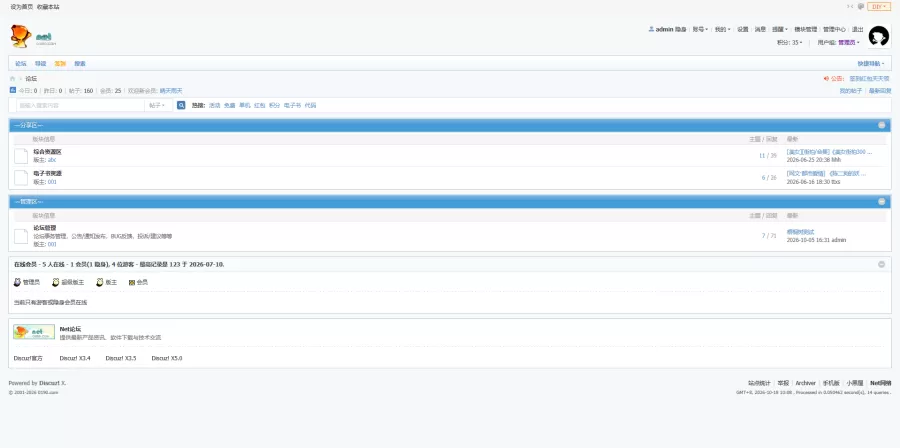Screen dimensions: 900x448
Task: Open 设置 in the user menu
Action: point(743,29)
